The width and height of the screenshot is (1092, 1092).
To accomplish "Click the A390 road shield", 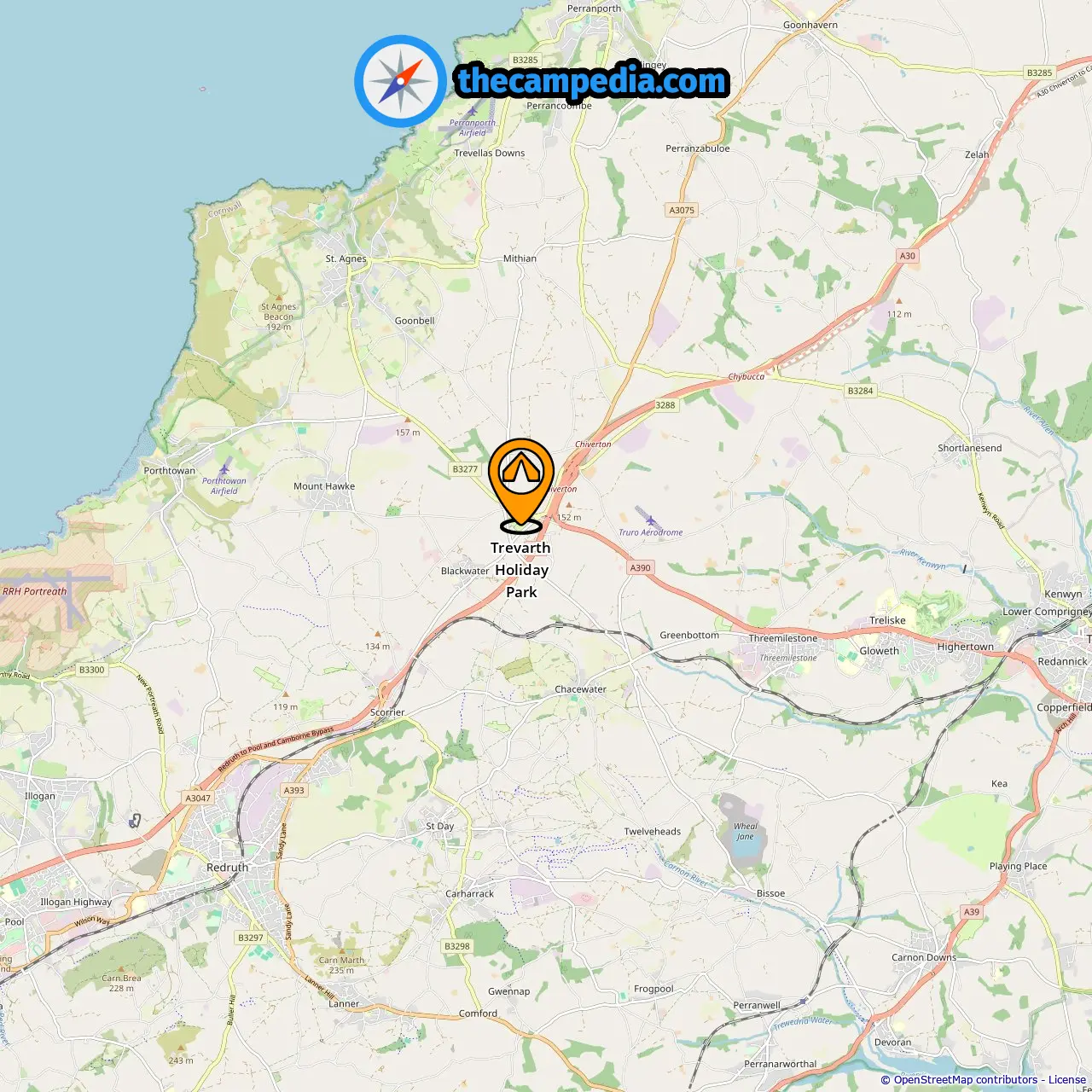I will coord(640,567).
